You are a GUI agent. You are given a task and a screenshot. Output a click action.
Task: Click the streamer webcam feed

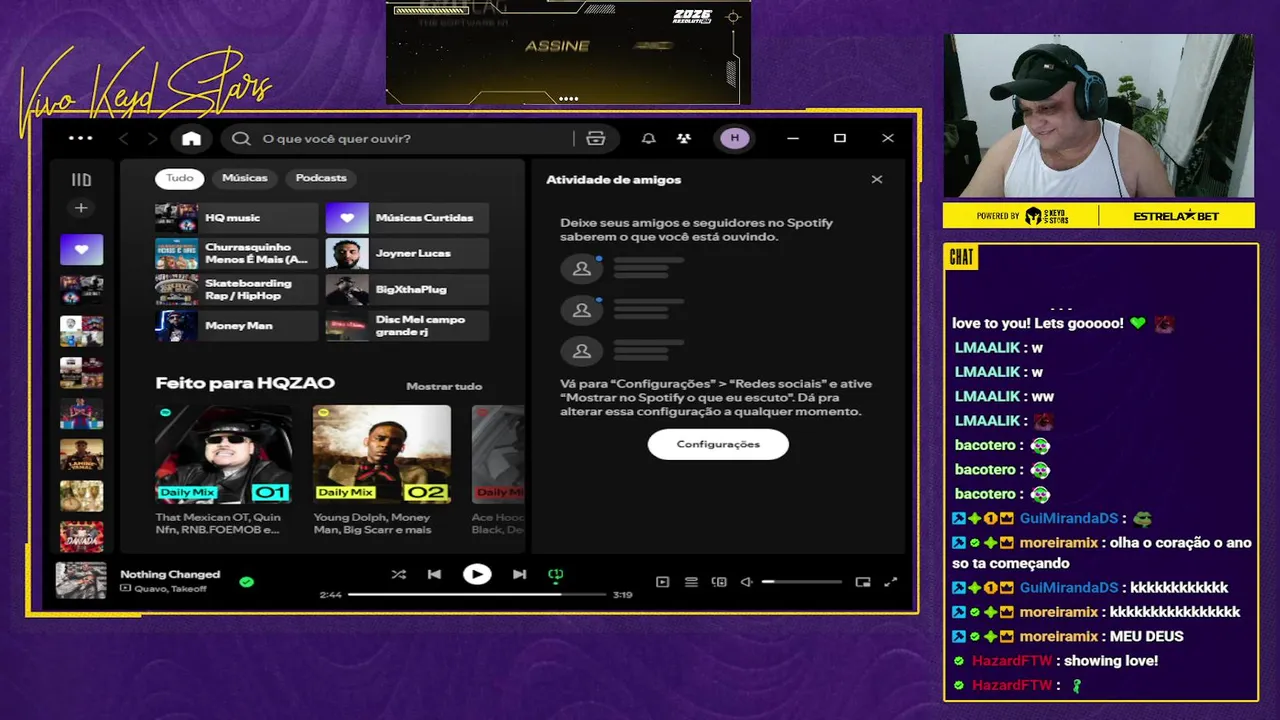click(x=1098, y=116)
